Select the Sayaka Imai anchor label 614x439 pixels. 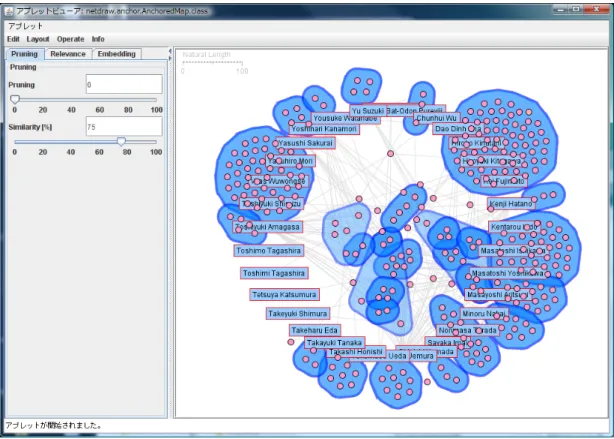coord(446,343)
